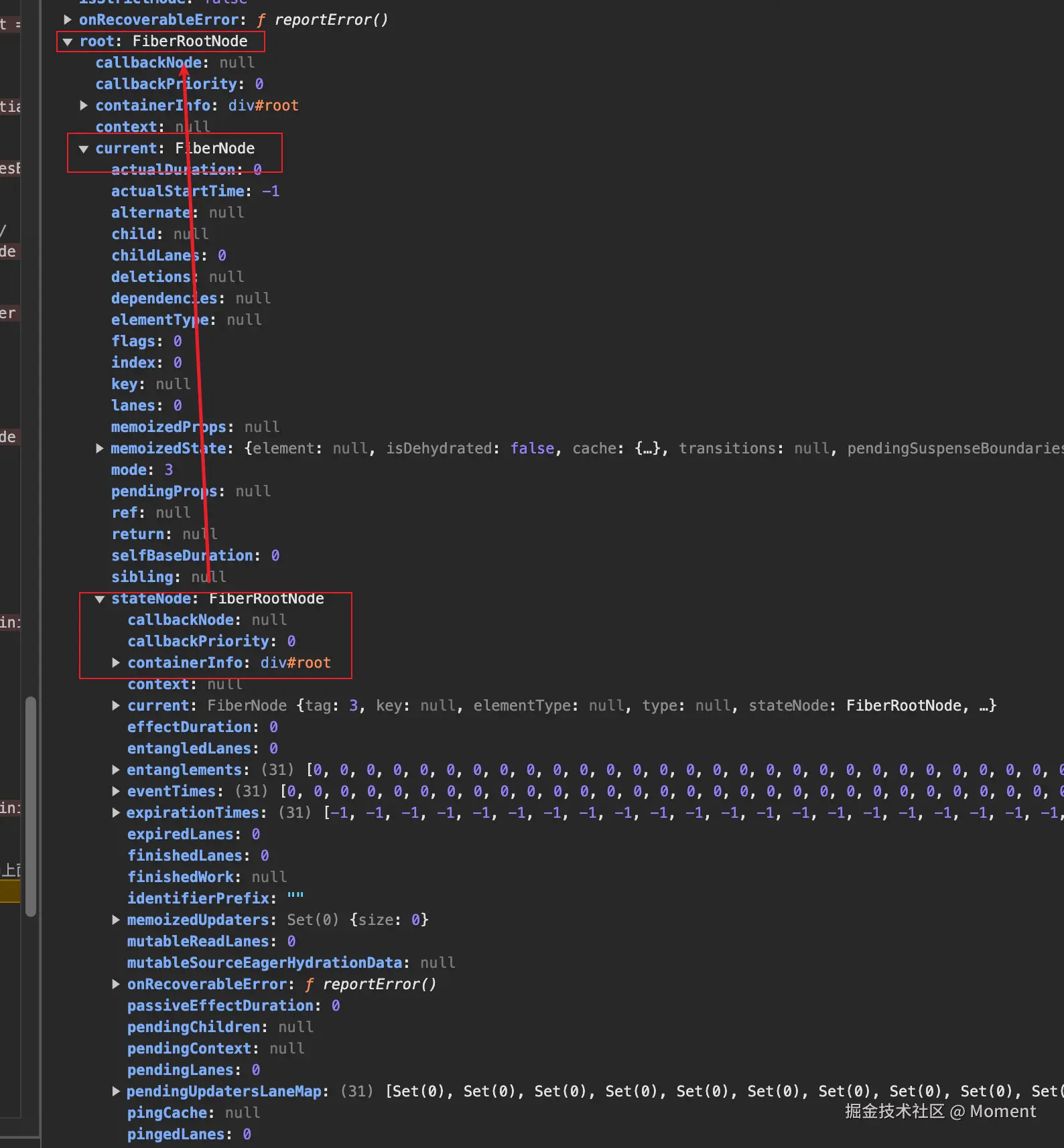
Task: Click the entangledLanes: 0 property
Action: click(x=203, y=749)
